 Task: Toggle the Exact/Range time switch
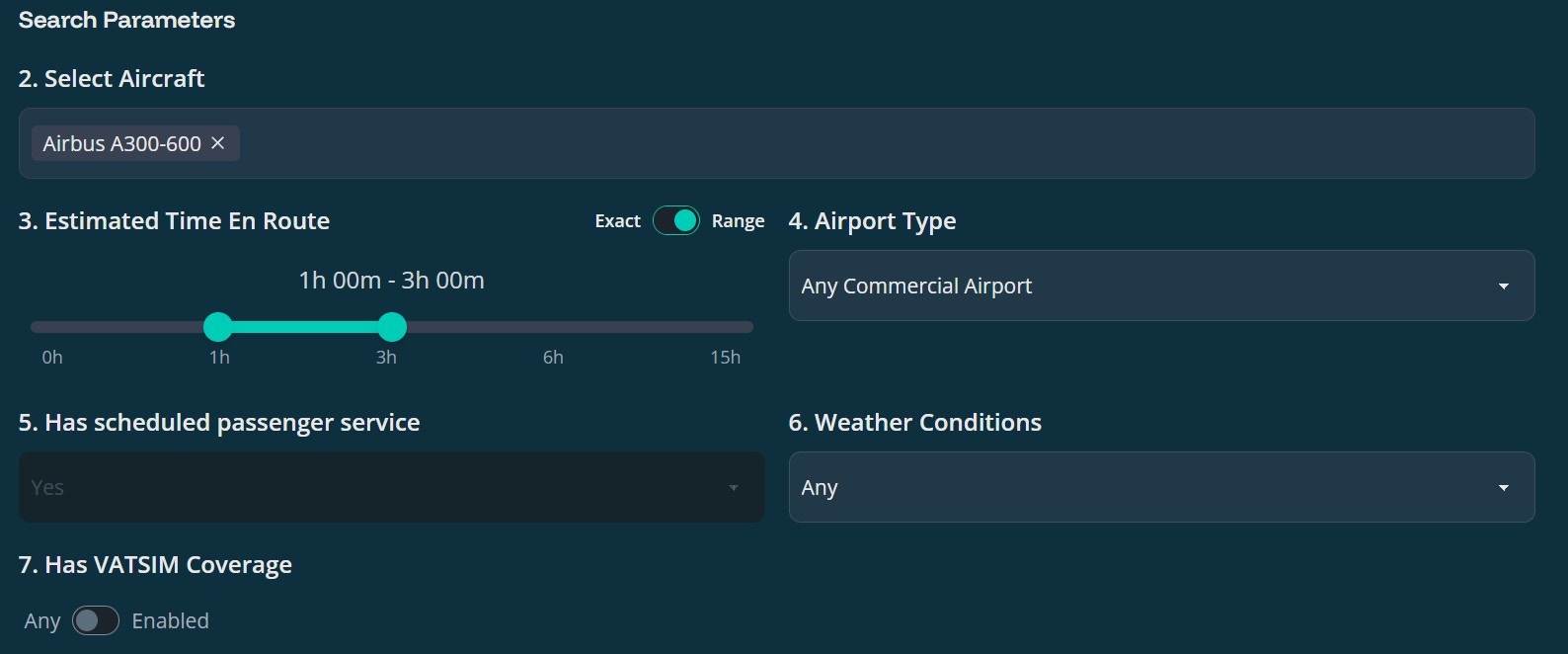click(676, 221)
